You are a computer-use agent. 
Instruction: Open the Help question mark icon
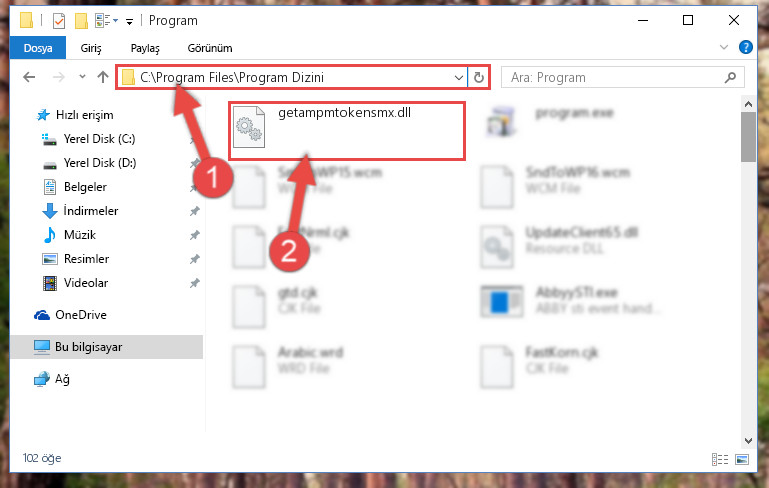[x=745, y=47]
